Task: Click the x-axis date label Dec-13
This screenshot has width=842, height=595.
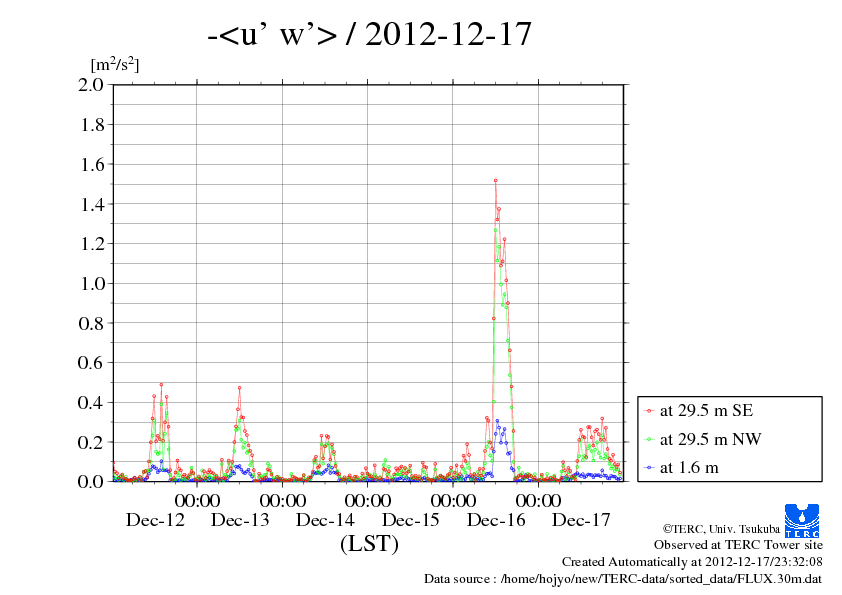Action: coord(240,520)
